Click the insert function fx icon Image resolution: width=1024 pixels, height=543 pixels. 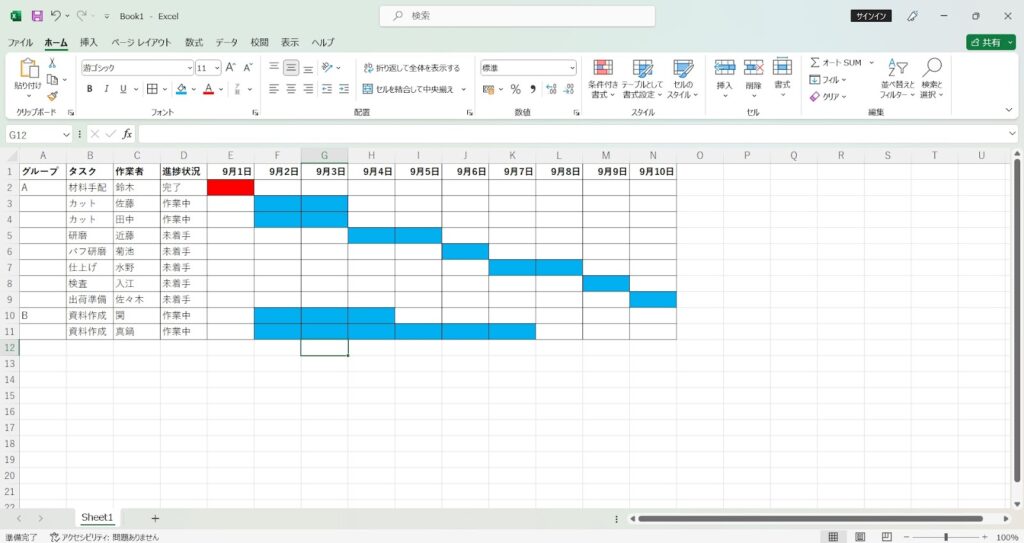[x=127, y=134]
